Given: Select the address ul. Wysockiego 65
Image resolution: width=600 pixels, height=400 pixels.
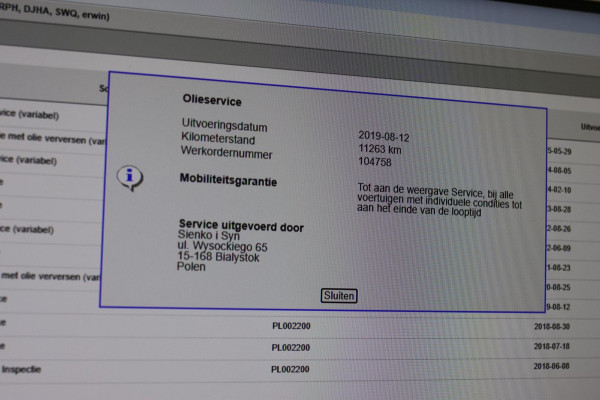Looking at the screenshot, I should [x=222, y=246].
